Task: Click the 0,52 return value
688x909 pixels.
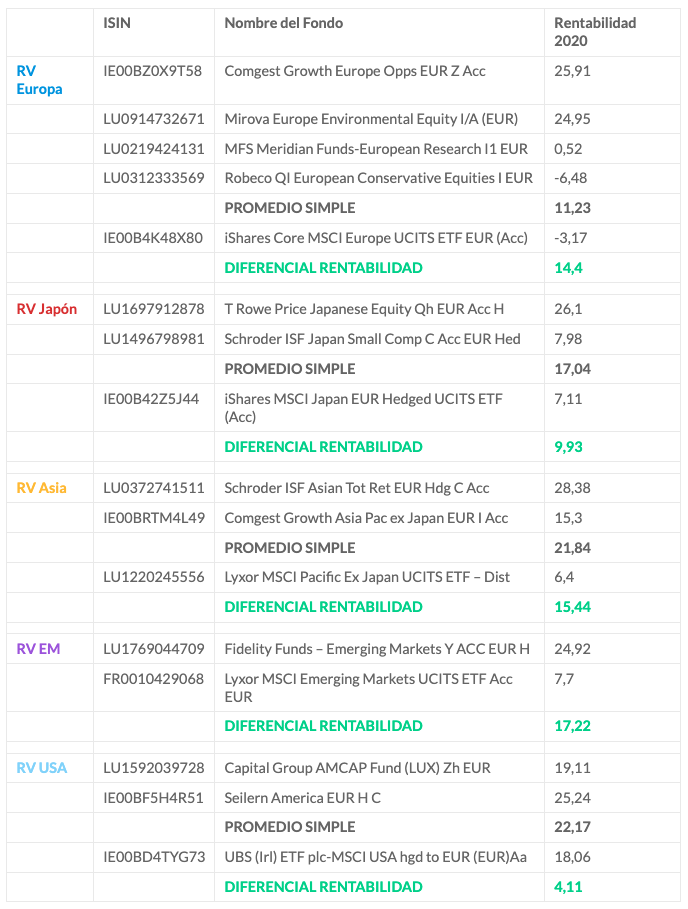Action: click(568, 149)
